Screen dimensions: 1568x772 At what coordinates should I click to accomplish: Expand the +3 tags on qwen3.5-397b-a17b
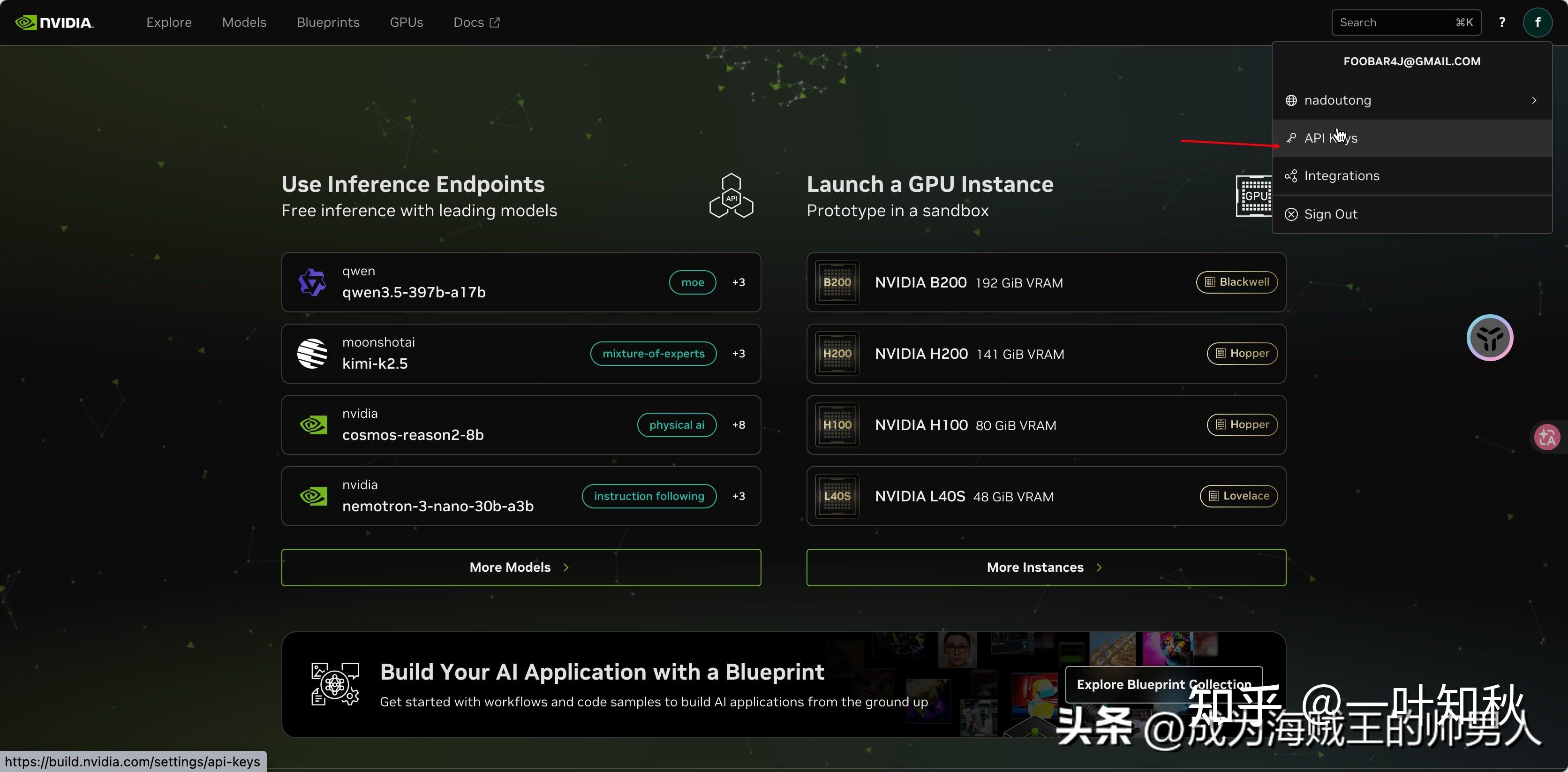pos(739,282)
